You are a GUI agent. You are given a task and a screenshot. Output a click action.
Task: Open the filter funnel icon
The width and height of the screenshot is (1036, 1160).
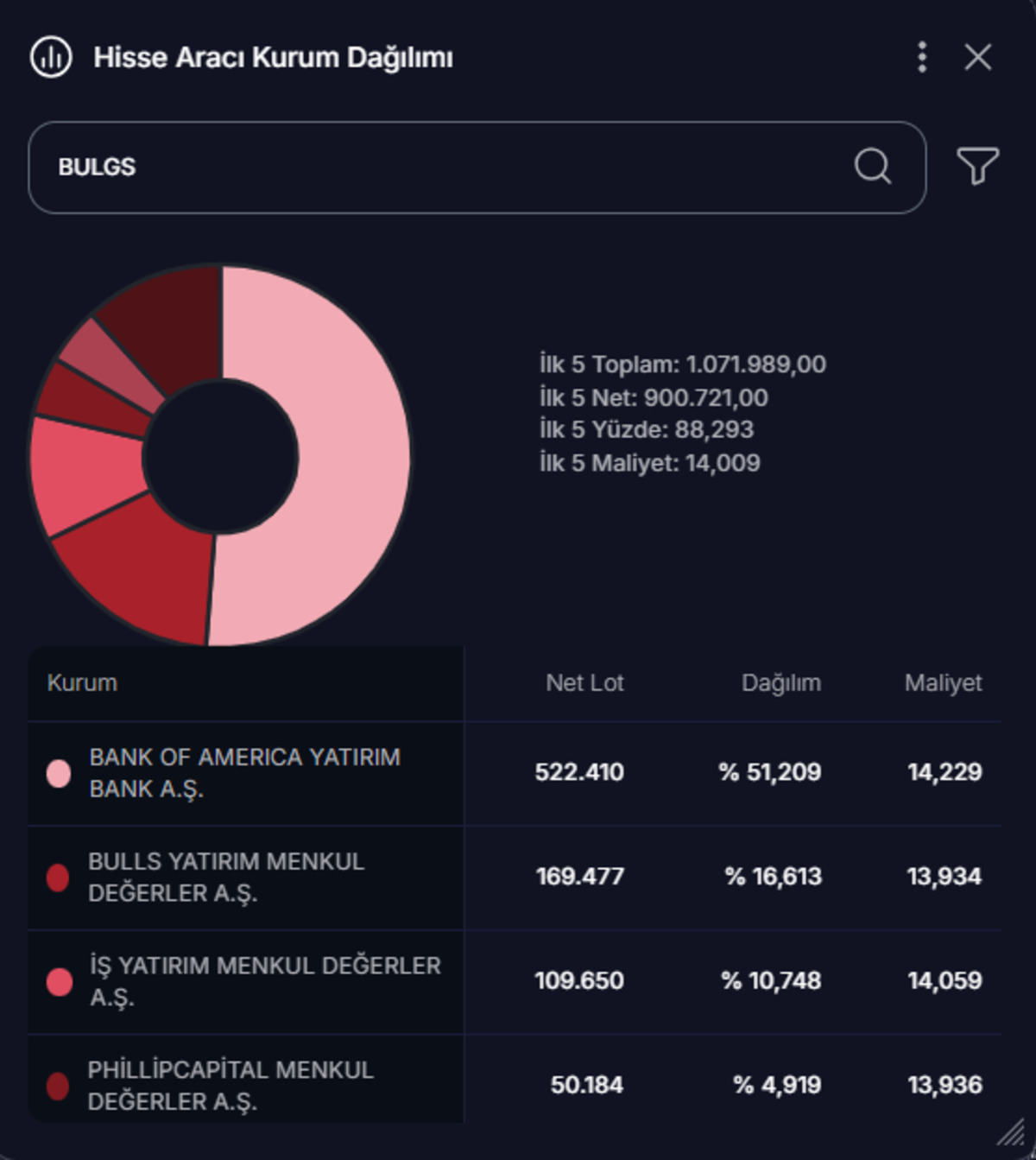click(978, 166)
